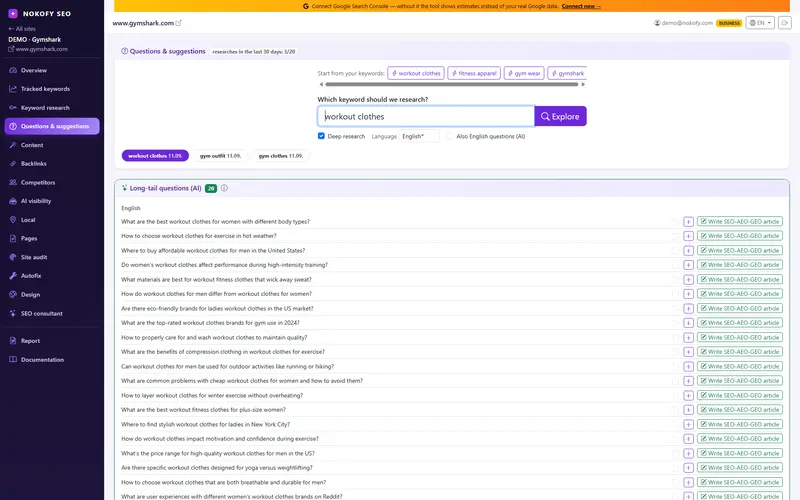The height and width of the screenshot is (500, 800).
Task: Click 'breathable and durable for men' question text
Action: [223, 482]
